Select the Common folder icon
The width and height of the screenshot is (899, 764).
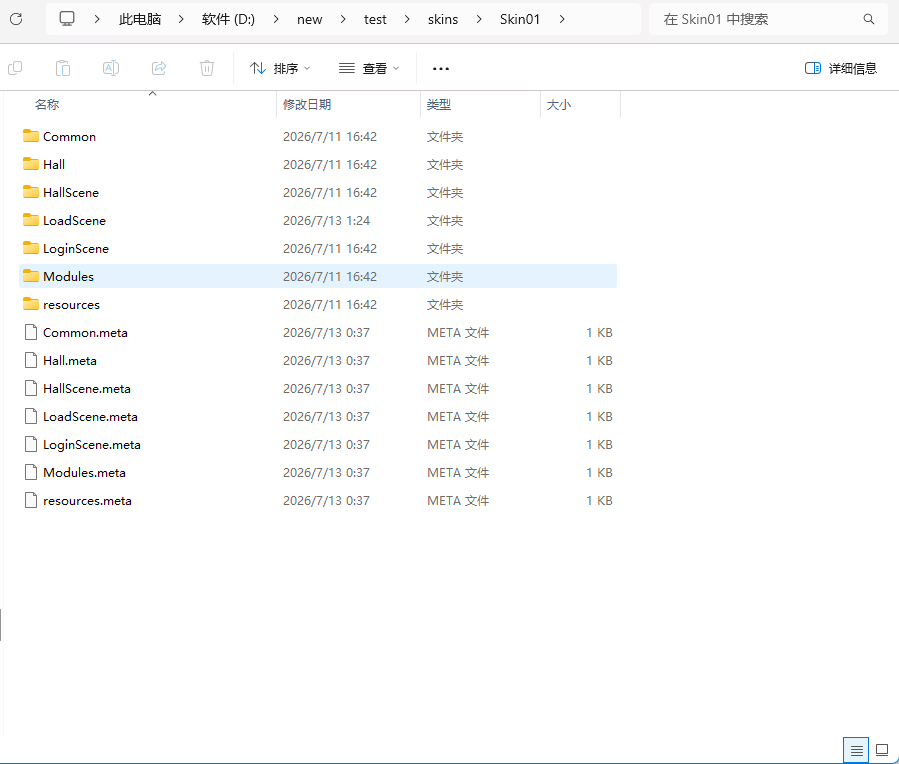[31, 136]
